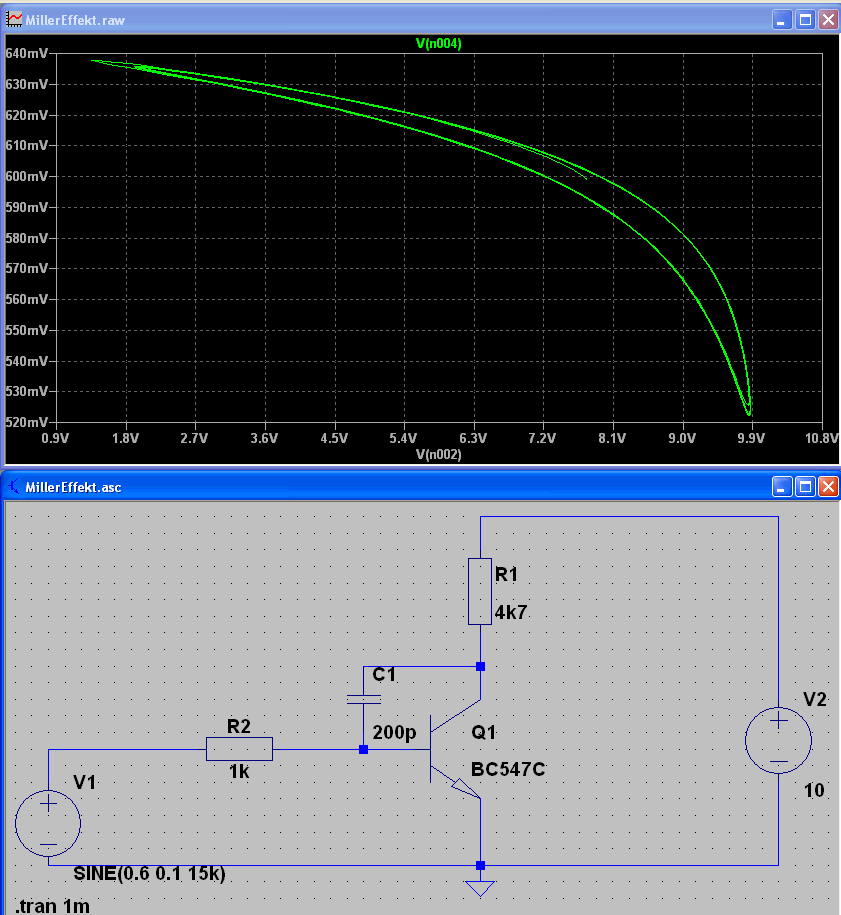Select resistor R2 1k symbol
The width and height of the screenshot is (841, 915).
pyautogui.click(x=239, y=749)
